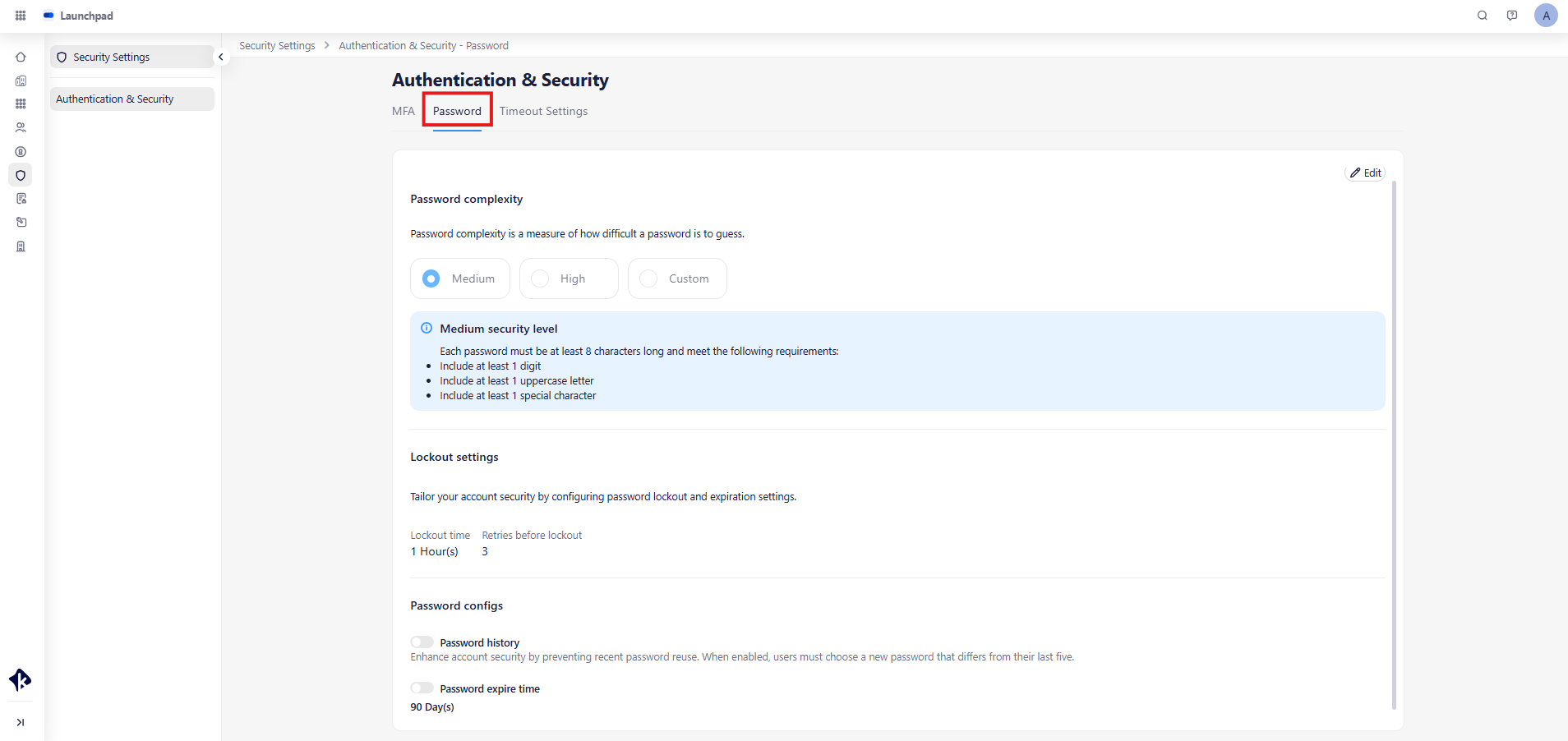
Task: Switch to the MFA tab
Action: (403, 111)
